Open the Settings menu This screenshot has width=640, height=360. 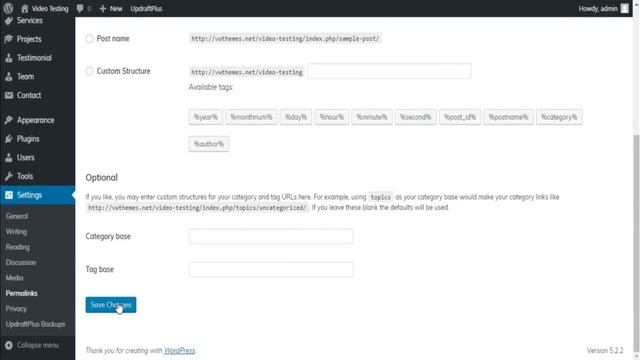[38, 195]
